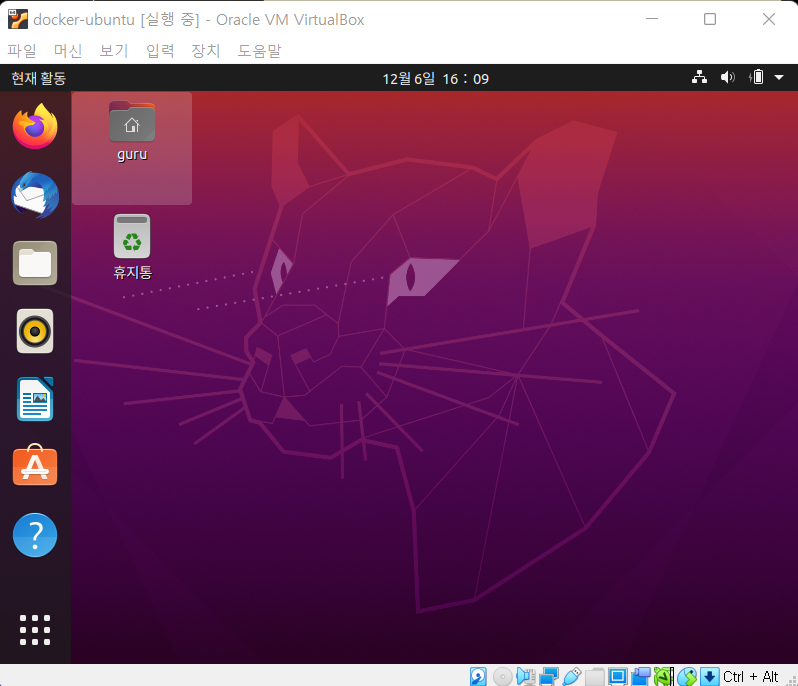798x686 pixels.
Task: Click the network adapters status icon
Action: 549,676
